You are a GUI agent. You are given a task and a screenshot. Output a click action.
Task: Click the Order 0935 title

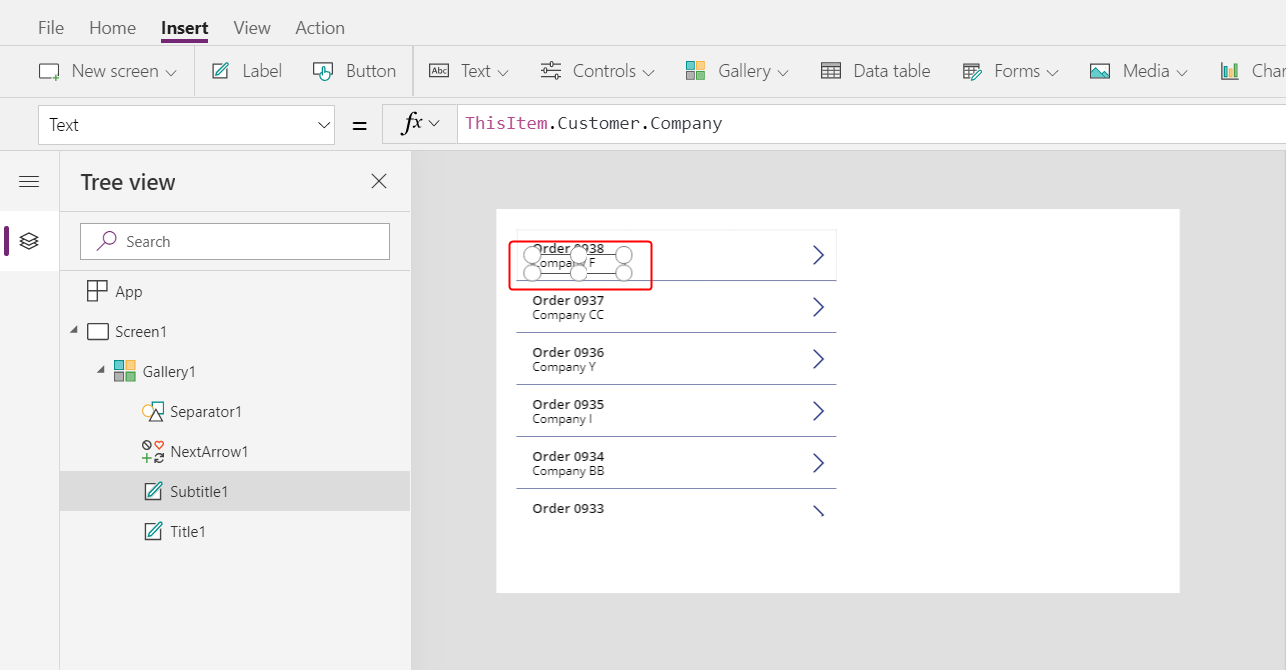coord(568,404)
